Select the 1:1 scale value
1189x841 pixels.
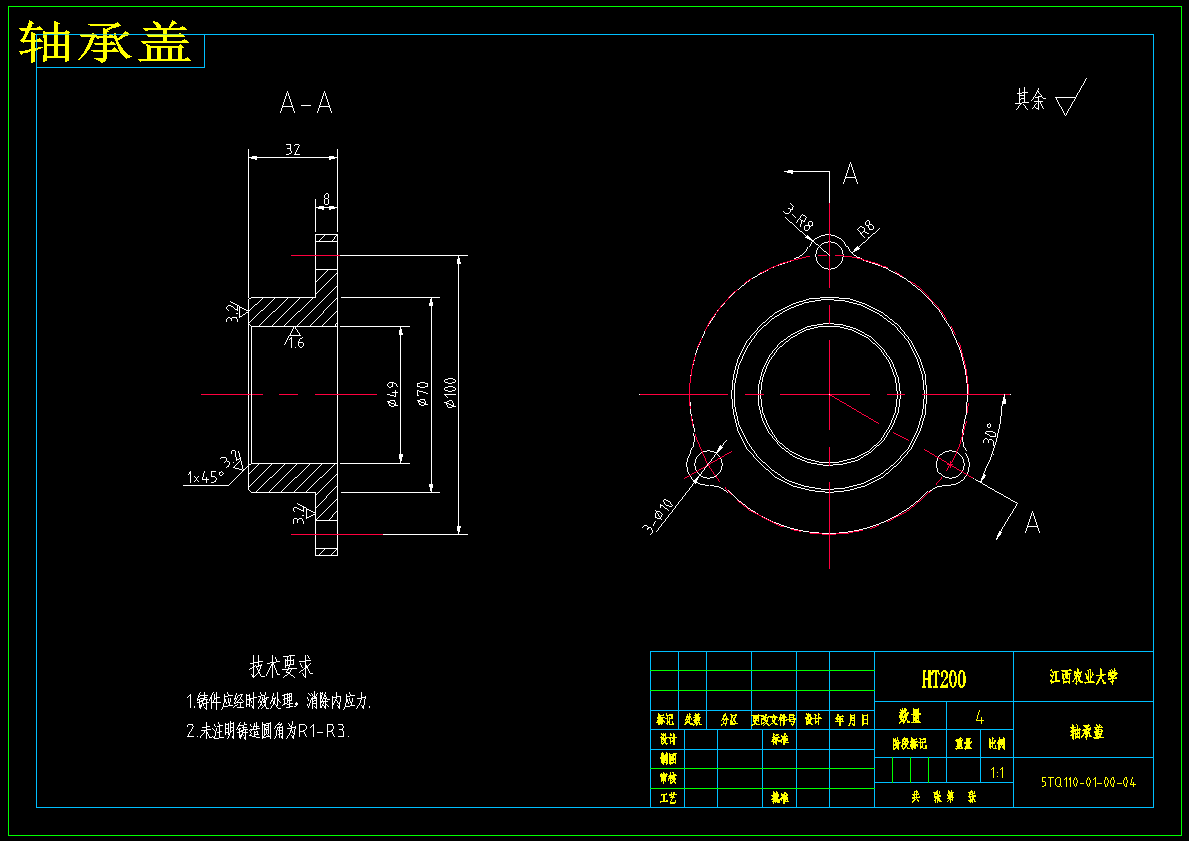click(997, 773)
